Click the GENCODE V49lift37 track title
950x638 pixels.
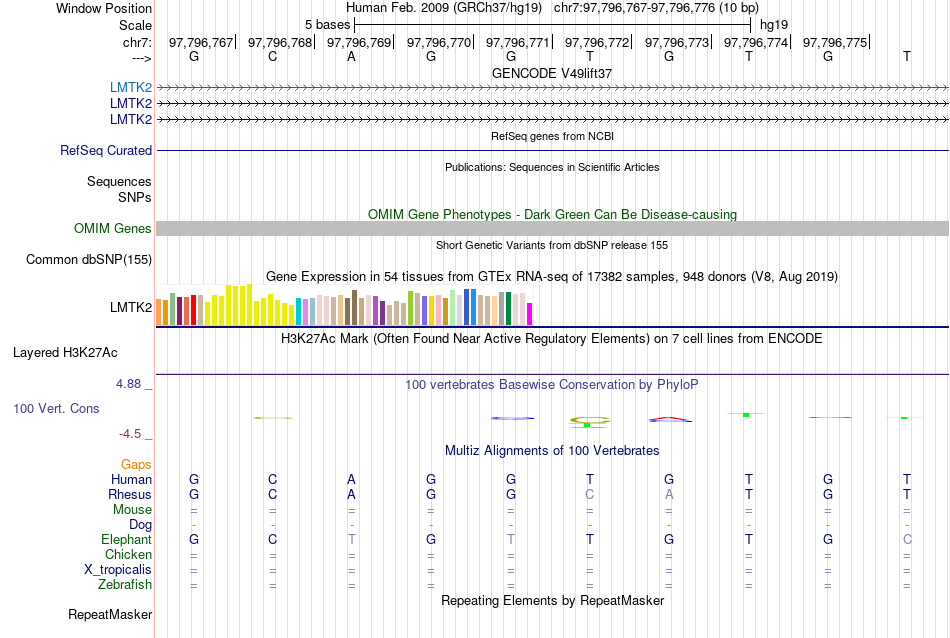(552, 73)
